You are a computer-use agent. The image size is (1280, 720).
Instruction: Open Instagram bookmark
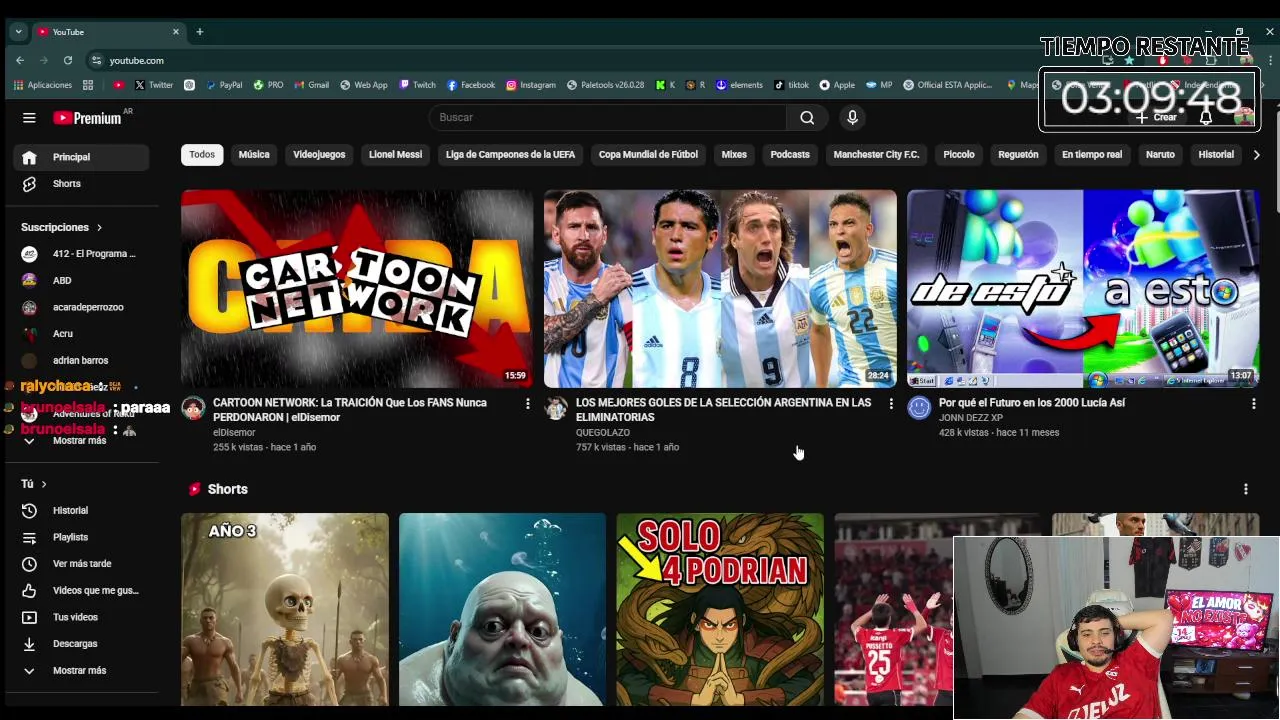coord(531,85)
